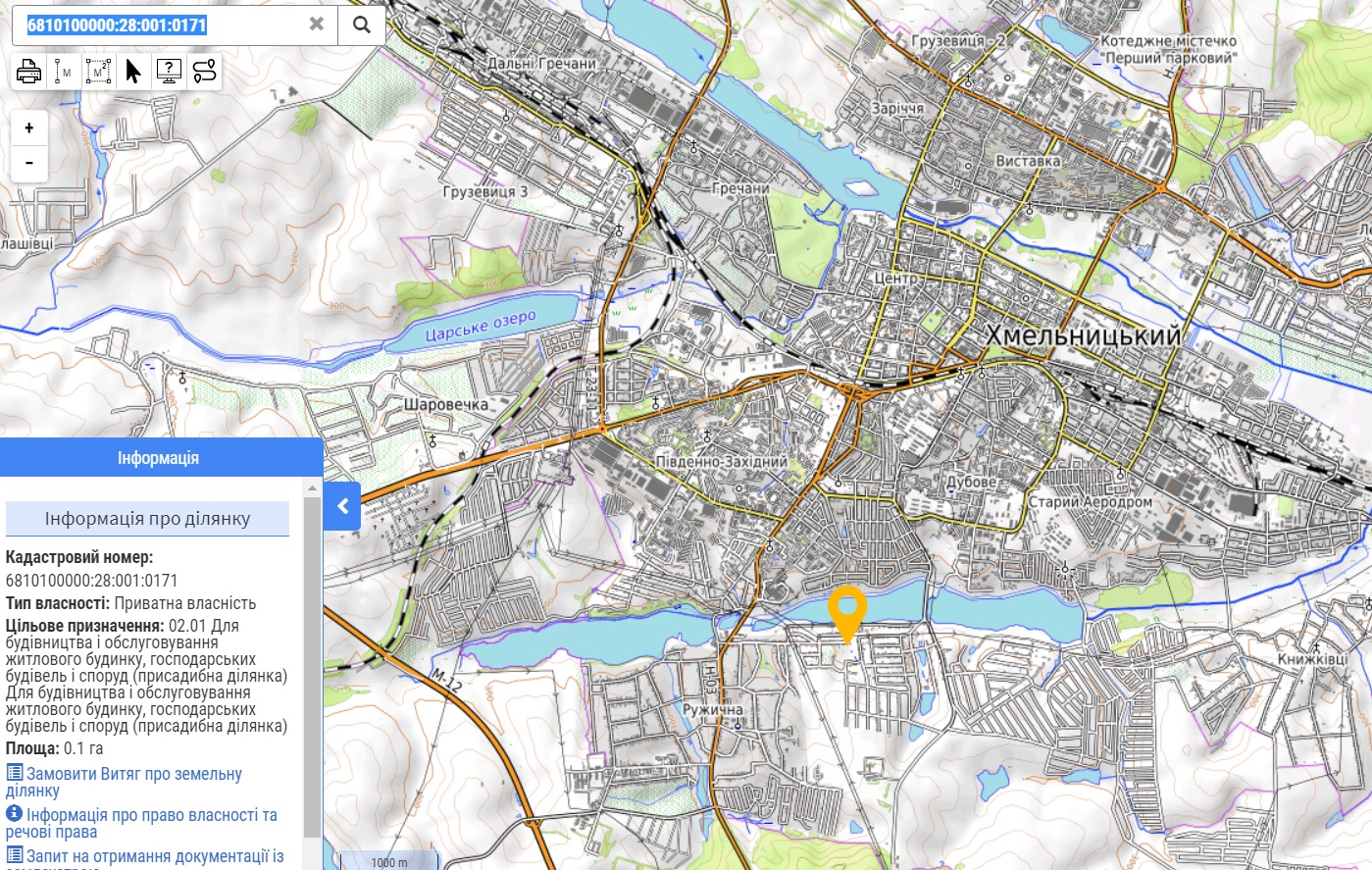This screenshot has height=870, width=1372.
Task: Select the route between markers tool
Action: click(x=204, y=72)
